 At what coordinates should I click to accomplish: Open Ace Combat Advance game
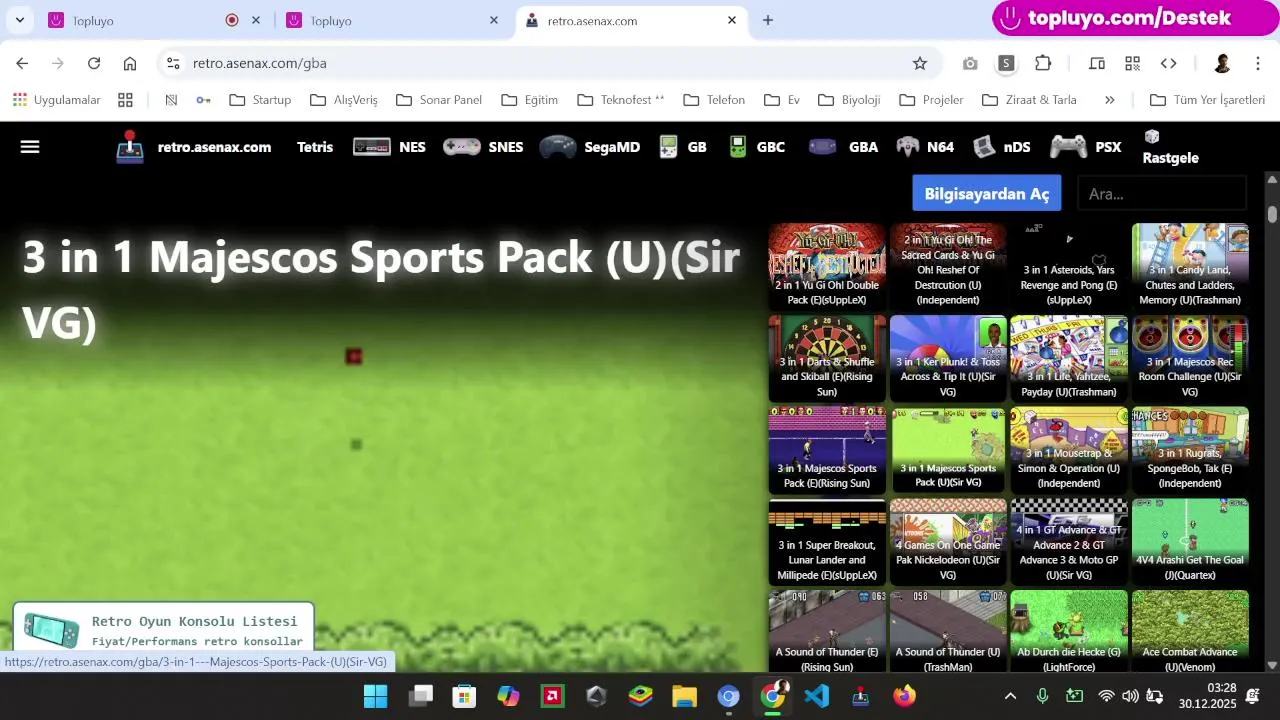1190,631
